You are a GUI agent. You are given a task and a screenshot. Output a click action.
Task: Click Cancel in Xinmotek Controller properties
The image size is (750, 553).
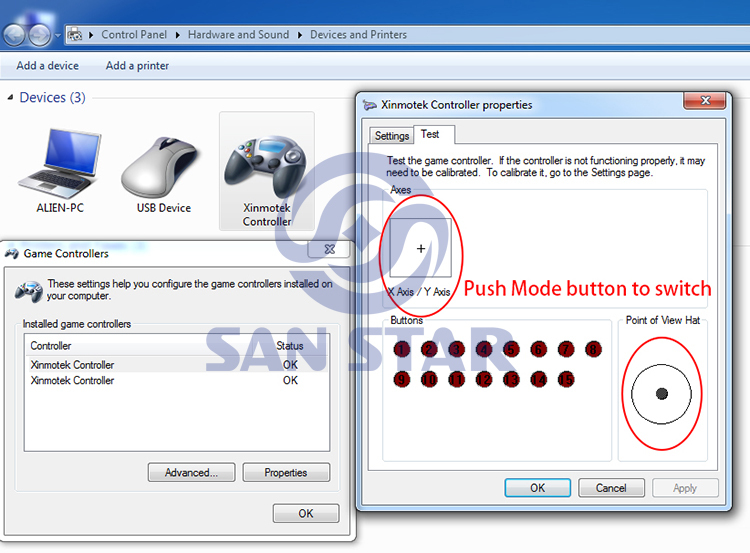point(611,488)
